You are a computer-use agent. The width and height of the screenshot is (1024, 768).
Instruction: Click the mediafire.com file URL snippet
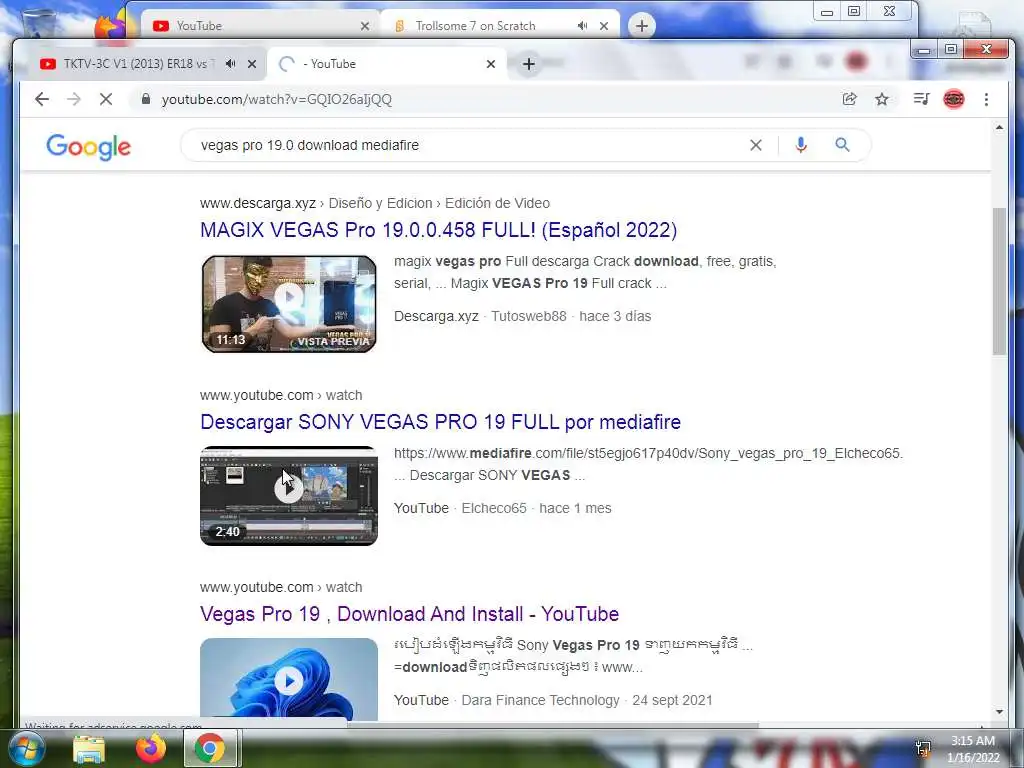click(648, 453)
